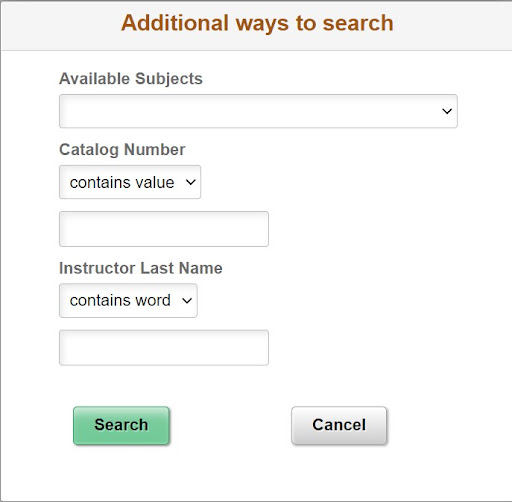Click the green Search button

pos(121,425)
